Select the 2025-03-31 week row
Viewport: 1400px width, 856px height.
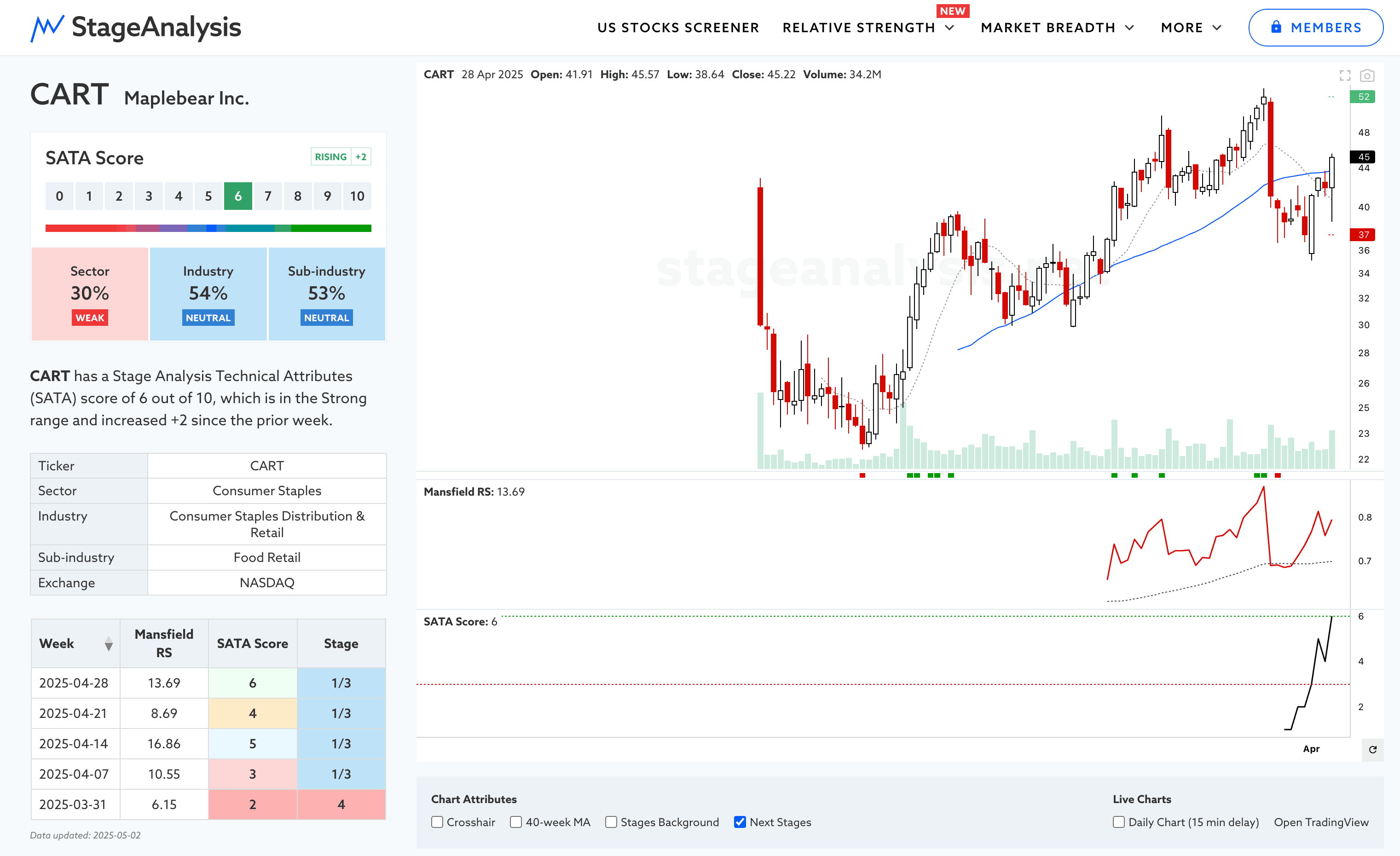(x=208, y=804)
